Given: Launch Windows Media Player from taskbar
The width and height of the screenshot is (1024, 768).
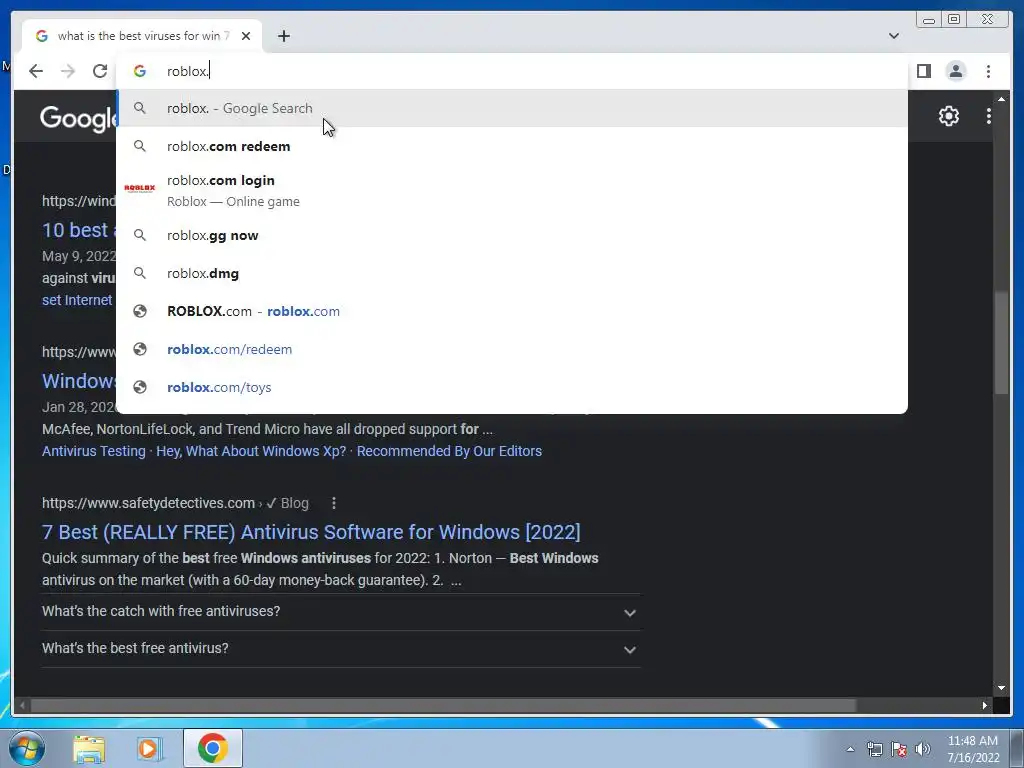Looking at the screenshot, I should (149, 748).
